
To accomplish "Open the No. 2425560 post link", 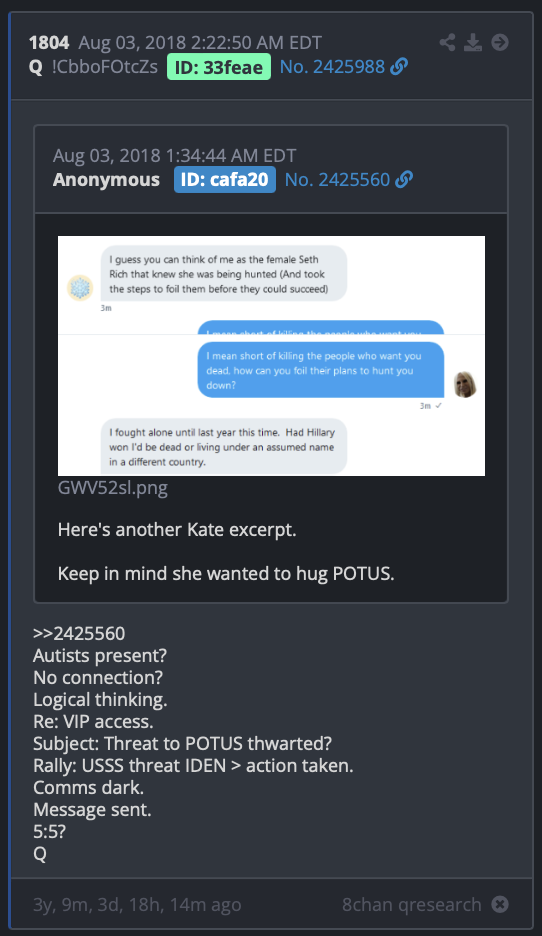I will pyautogui.click(x=337, y=180).
